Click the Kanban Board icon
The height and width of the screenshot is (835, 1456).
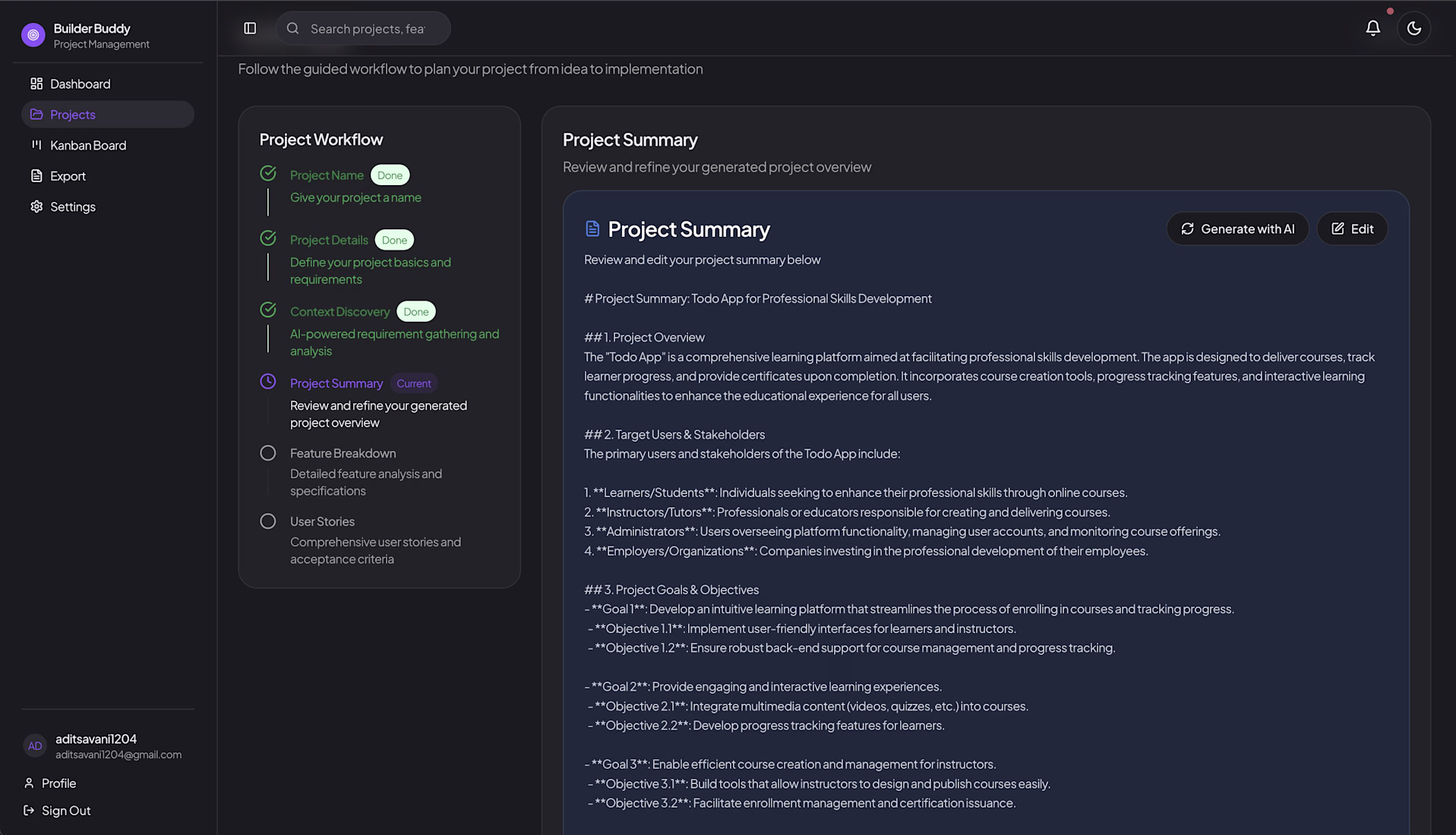(36, 145)
